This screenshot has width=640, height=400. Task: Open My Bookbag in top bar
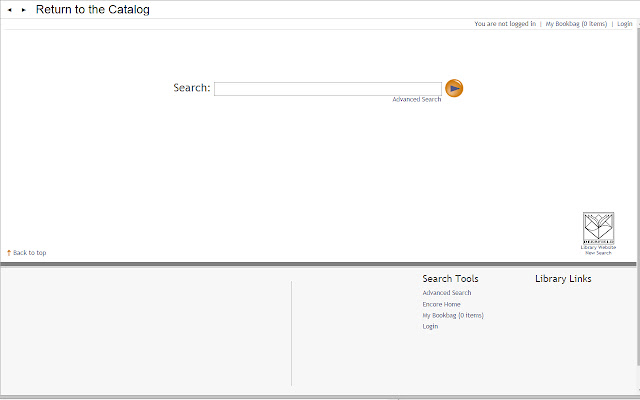(576, 24)
